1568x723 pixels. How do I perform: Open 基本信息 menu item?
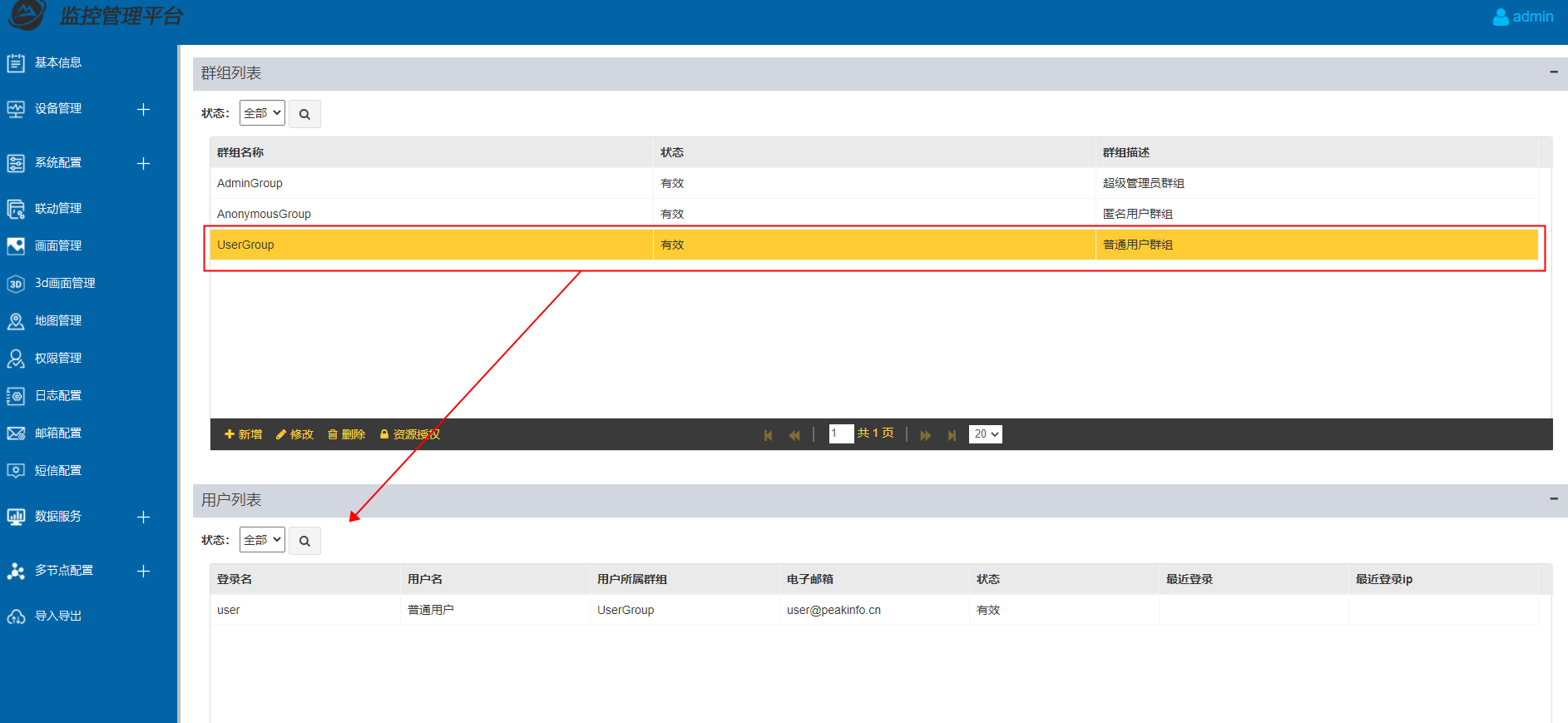point(58,62)
